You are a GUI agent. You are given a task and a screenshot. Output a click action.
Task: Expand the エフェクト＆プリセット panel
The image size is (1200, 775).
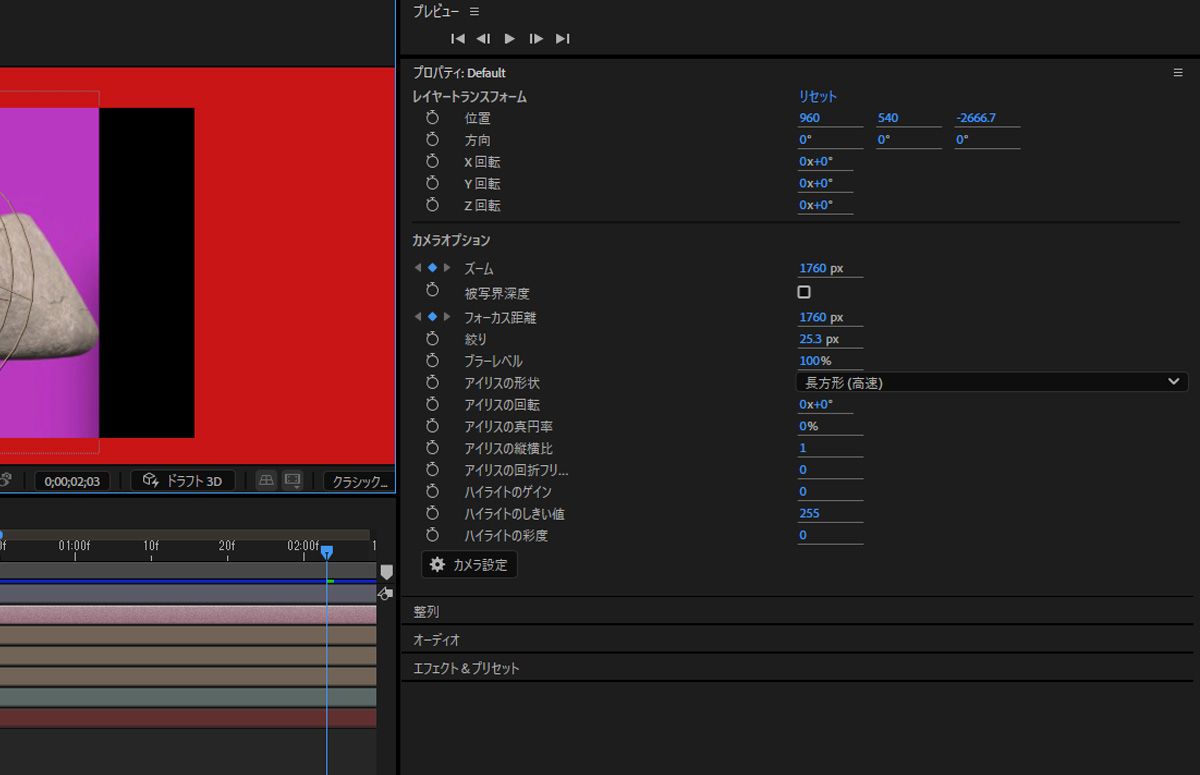[x=466, y=668]
